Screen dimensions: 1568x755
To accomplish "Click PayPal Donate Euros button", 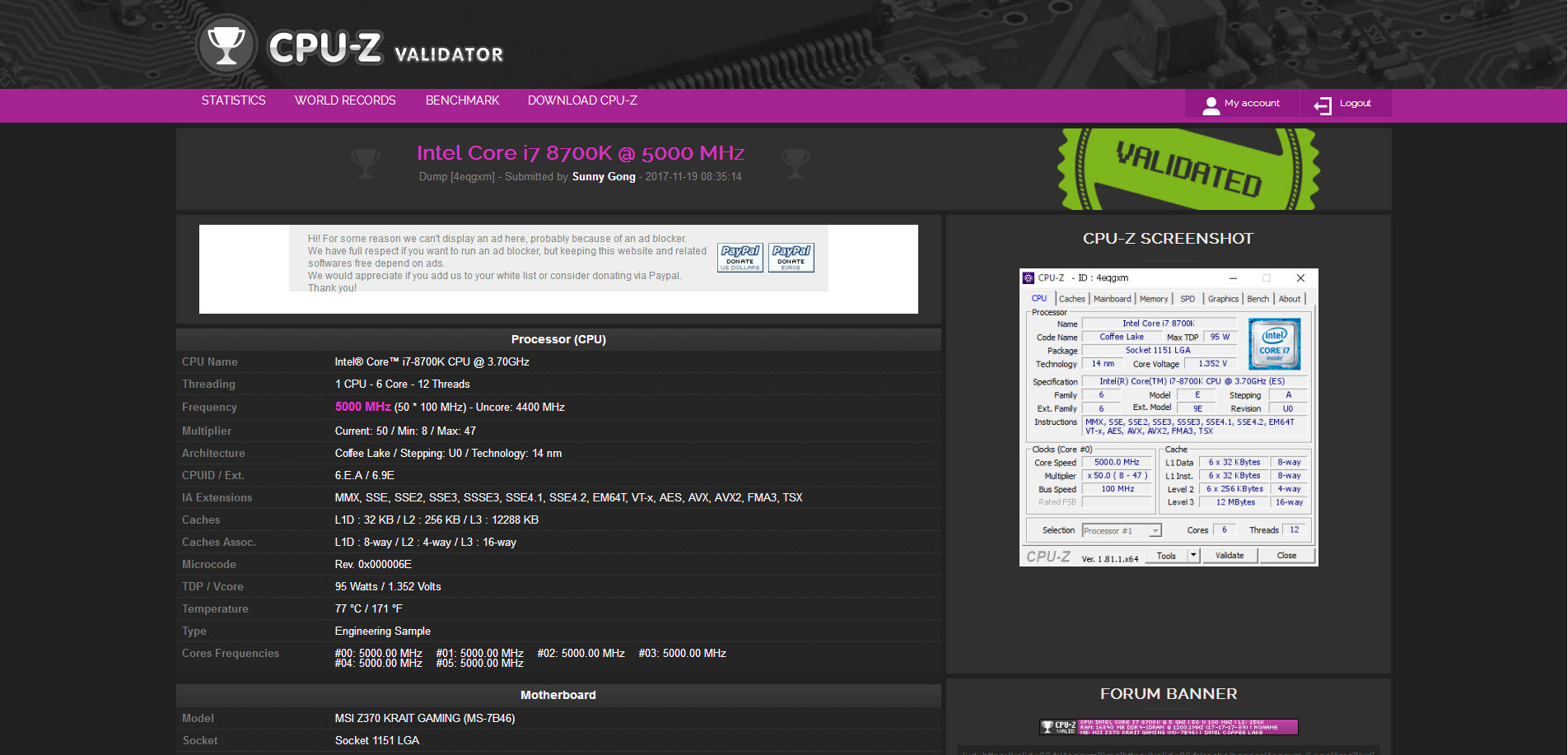I will [x=791, y=258].
